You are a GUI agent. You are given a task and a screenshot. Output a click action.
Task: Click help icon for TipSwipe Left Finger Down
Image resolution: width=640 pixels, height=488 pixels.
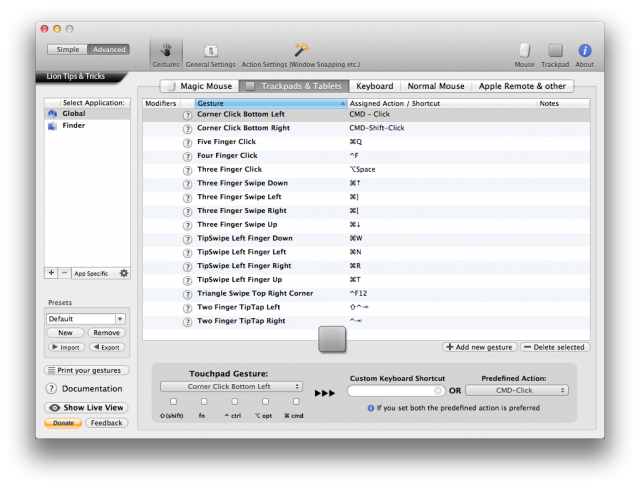pos(187,240)
